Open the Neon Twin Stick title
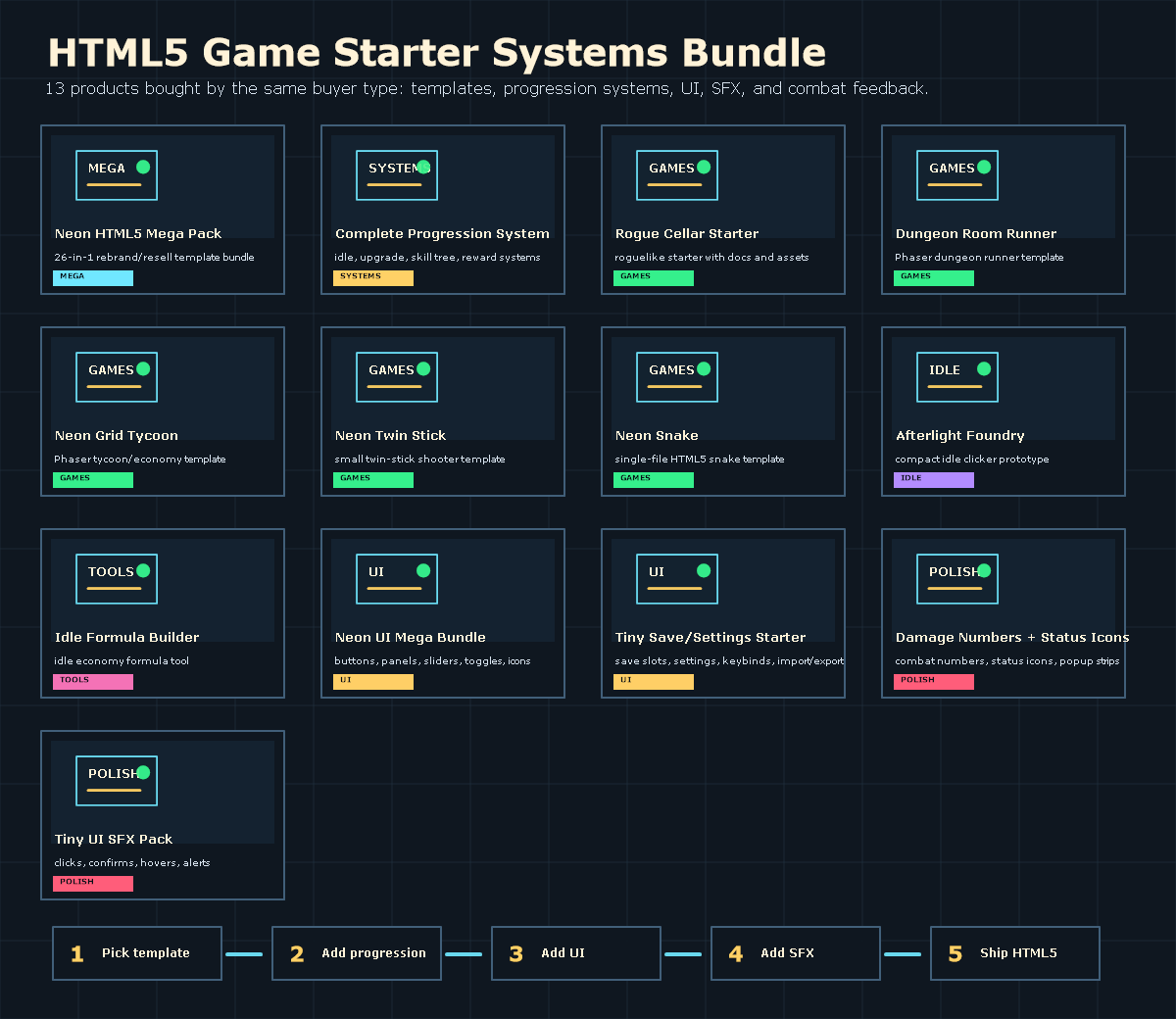The width and height of the screenshot is (1176, 1019). [x=390, y=436]
